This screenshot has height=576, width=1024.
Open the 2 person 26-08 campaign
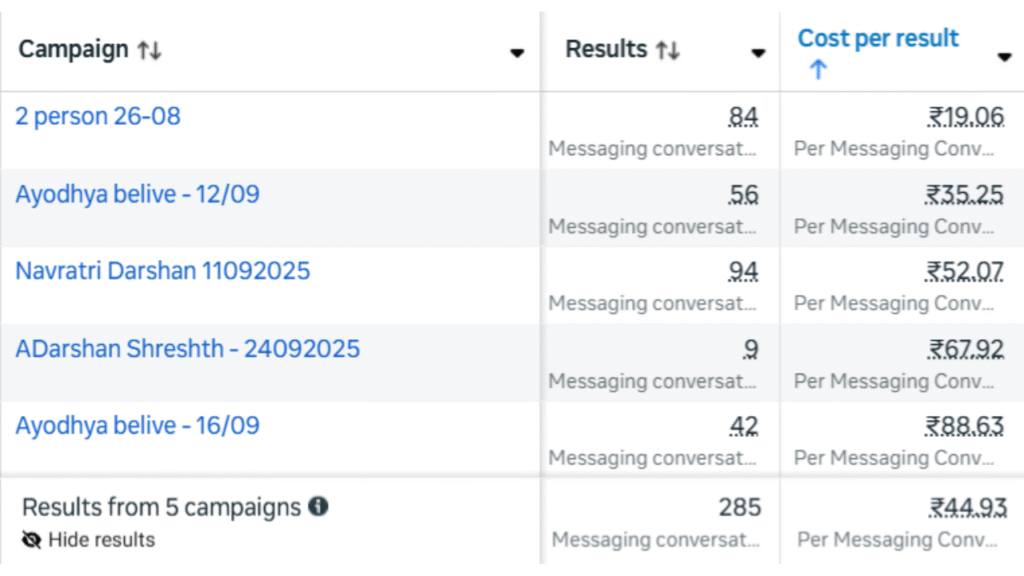click(x=98, y=116)
